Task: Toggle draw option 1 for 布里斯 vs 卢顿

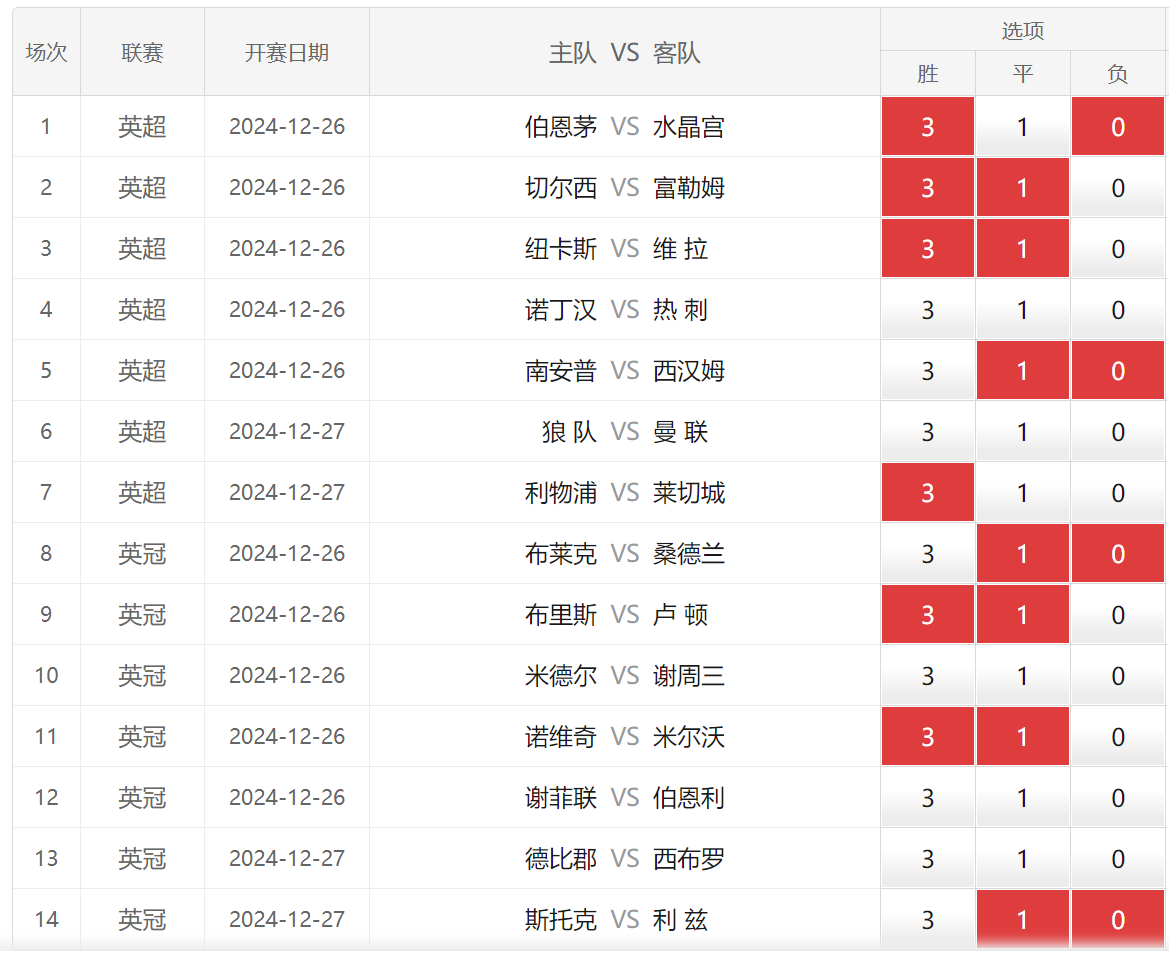Action: (x=1023, y=614)
